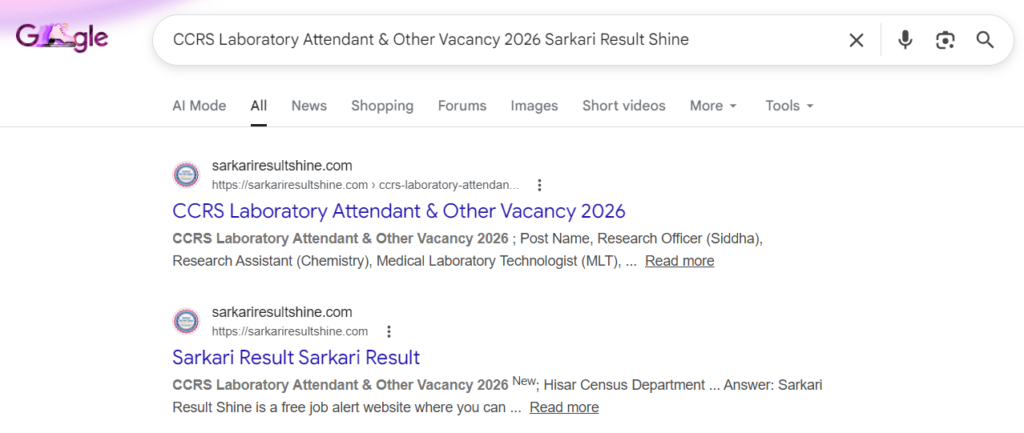The height and width of the screenshot is (433, 1024).
Task: Switch to the News tab
Action: (x=309, y=105)
